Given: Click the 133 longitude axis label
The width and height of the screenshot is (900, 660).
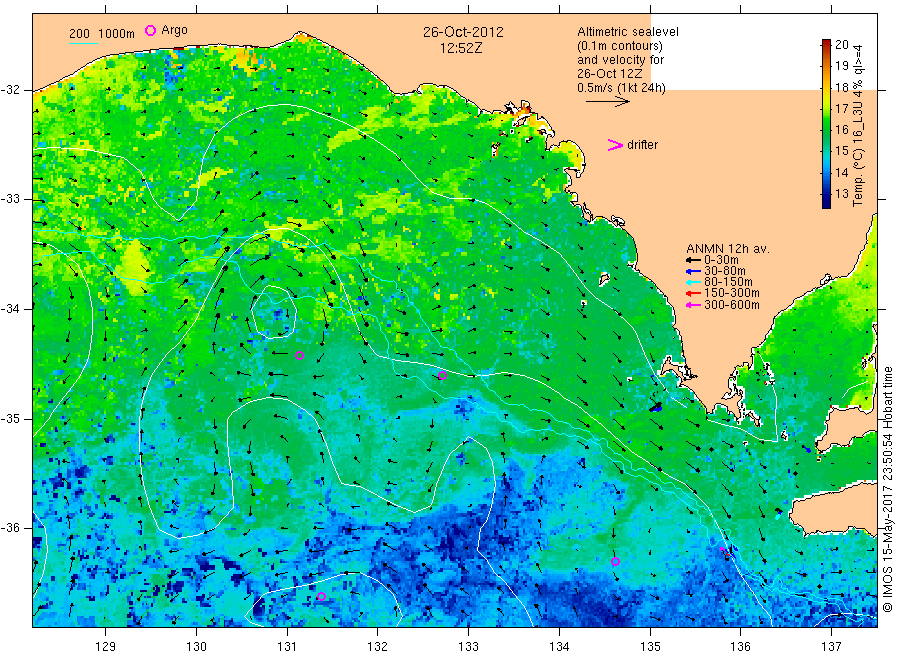Looking at the screenshot, I should 468,647.
